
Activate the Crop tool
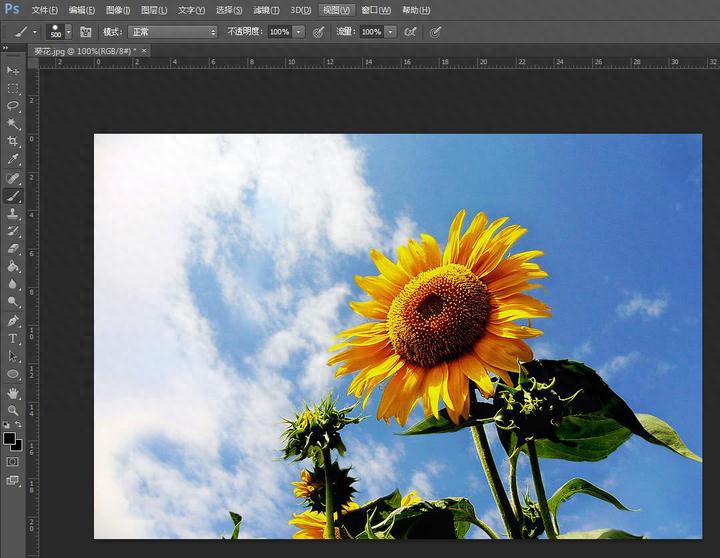(x=13, y=142)
